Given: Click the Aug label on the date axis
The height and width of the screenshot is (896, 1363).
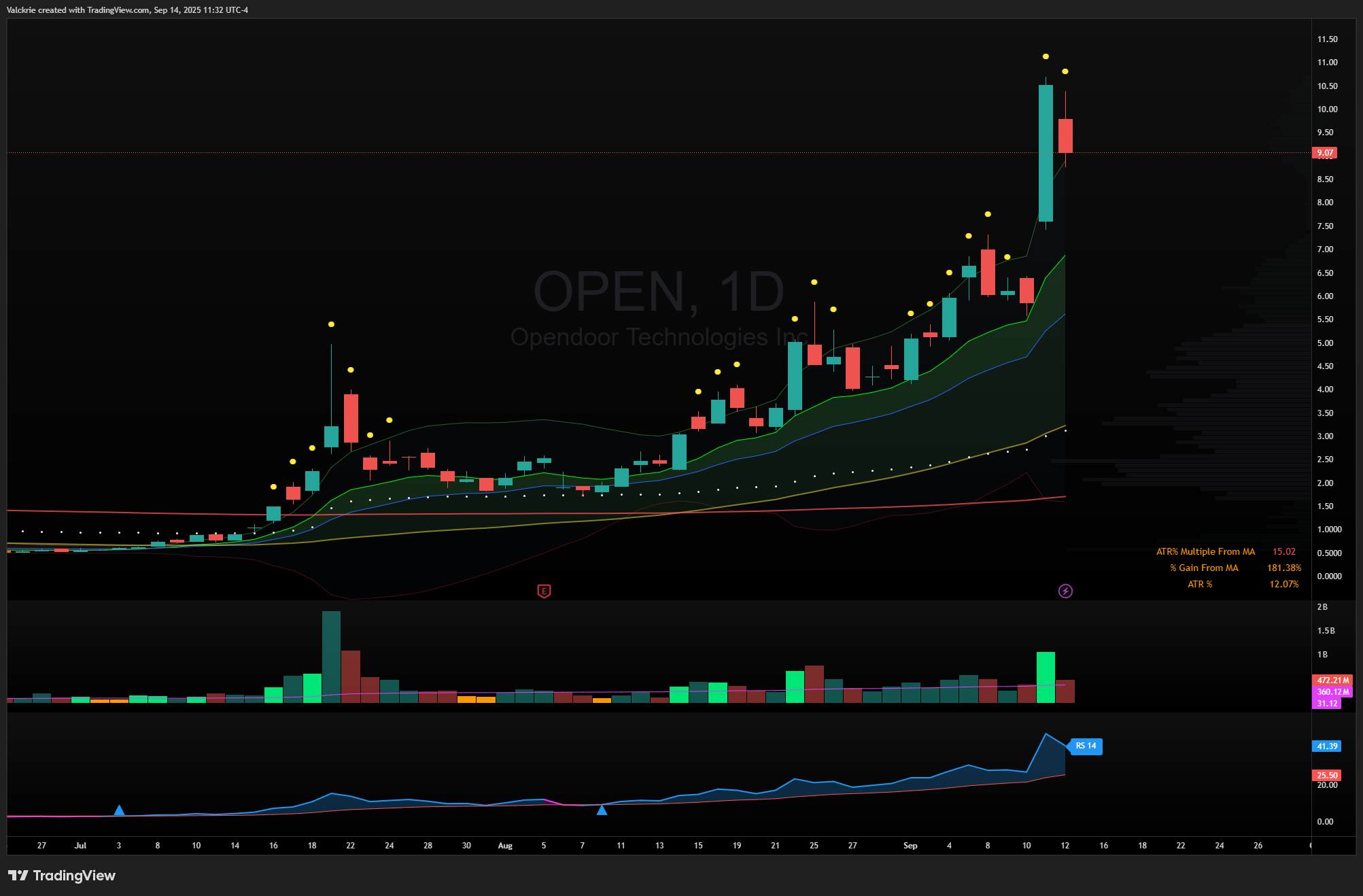Looking at the screenshot, I should pos(505,846).
